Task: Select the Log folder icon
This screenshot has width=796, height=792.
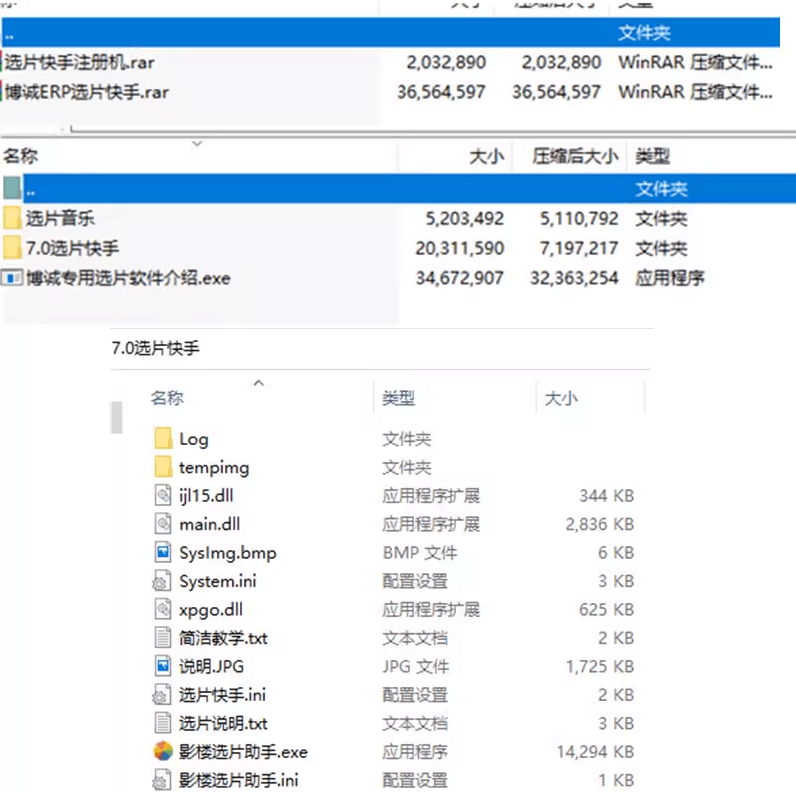Action: [164, 439]
